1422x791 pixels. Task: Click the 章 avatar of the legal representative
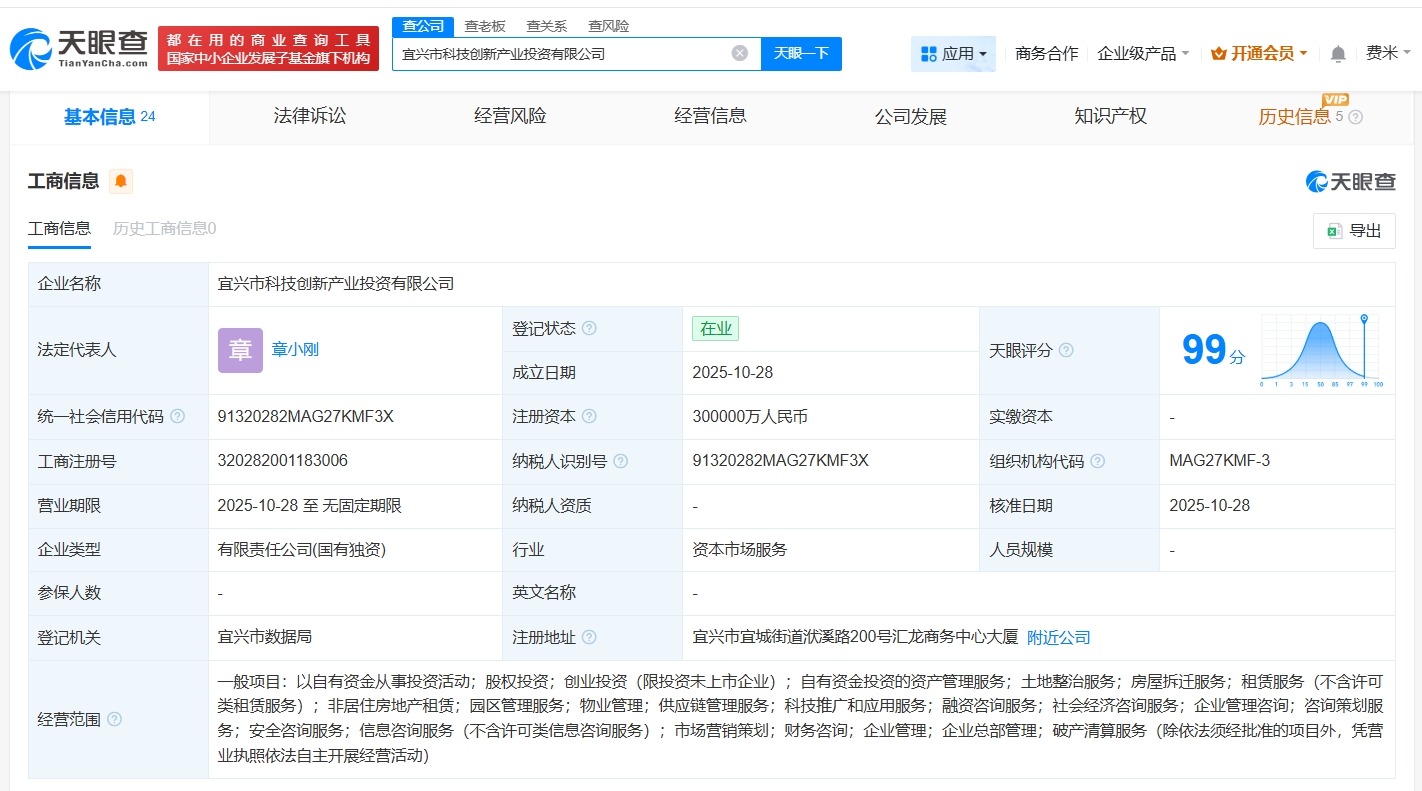coord(240,350)
